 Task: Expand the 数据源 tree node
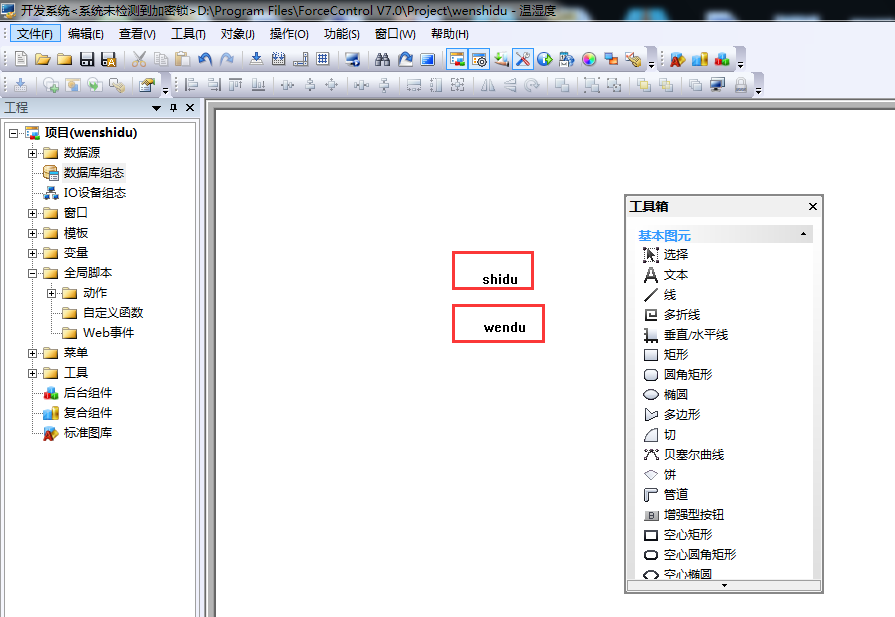[x=33, y=153]
